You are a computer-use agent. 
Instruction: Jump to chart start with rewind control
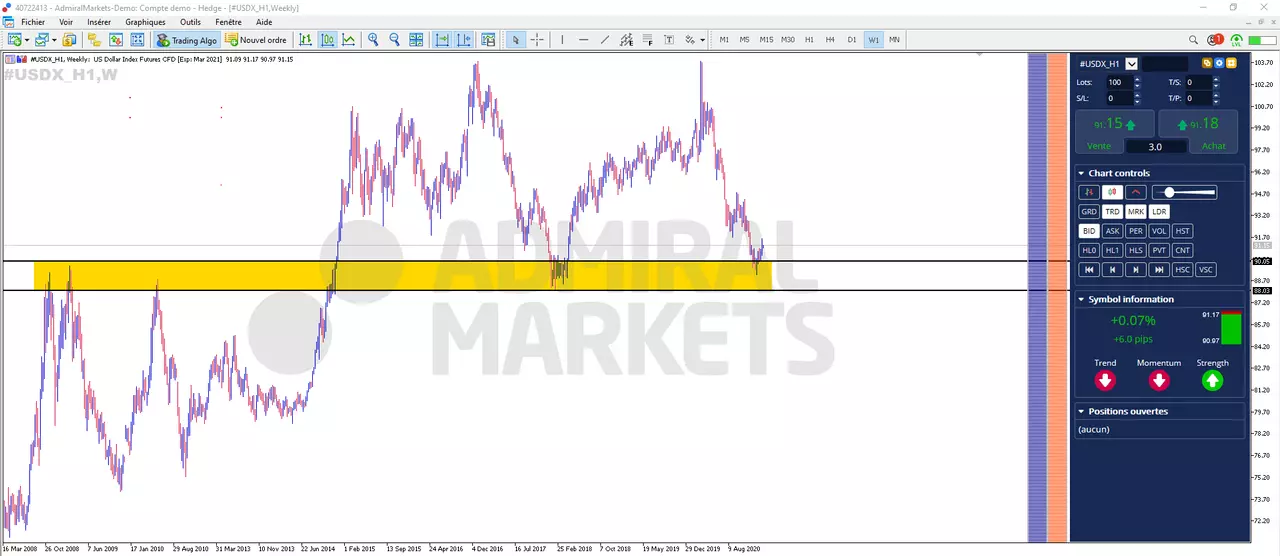click(1089, 269)
